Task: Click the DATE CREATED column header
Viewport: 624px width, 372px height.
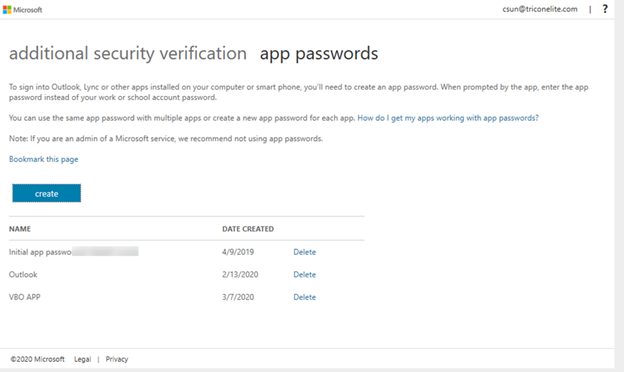Action: coord(248,229)
